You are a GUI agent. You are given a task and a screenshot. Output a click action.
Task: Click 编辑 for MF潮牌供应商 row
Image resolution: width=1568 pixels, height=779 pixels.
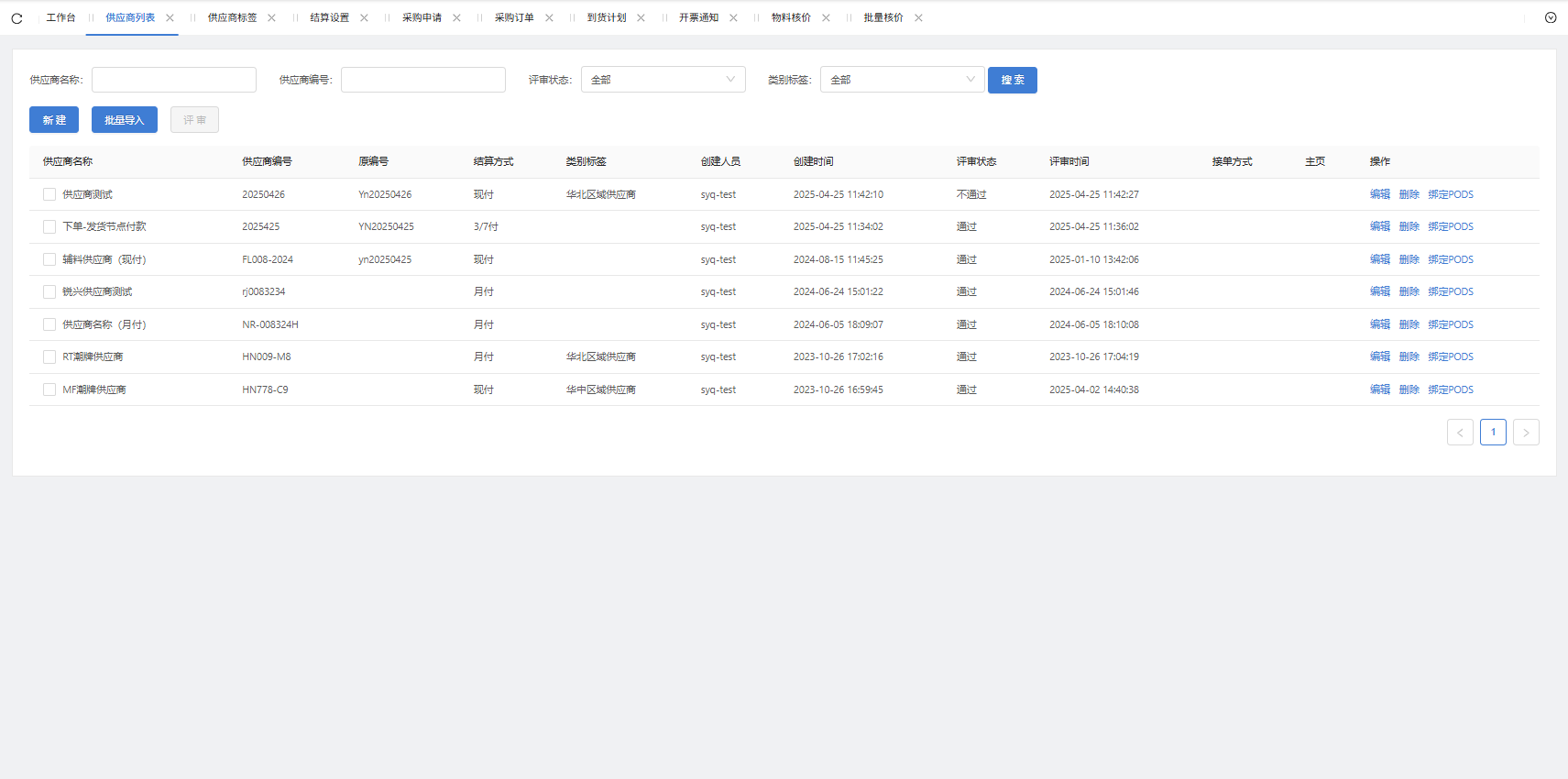tap(1380, 389)
